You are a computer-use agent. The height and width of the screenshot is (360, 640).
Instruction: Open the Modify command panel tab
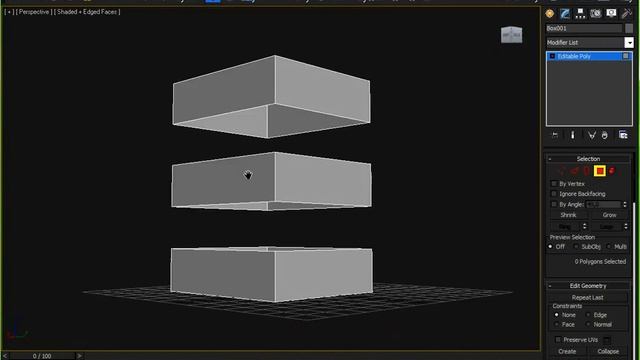(x=565, y=13)
